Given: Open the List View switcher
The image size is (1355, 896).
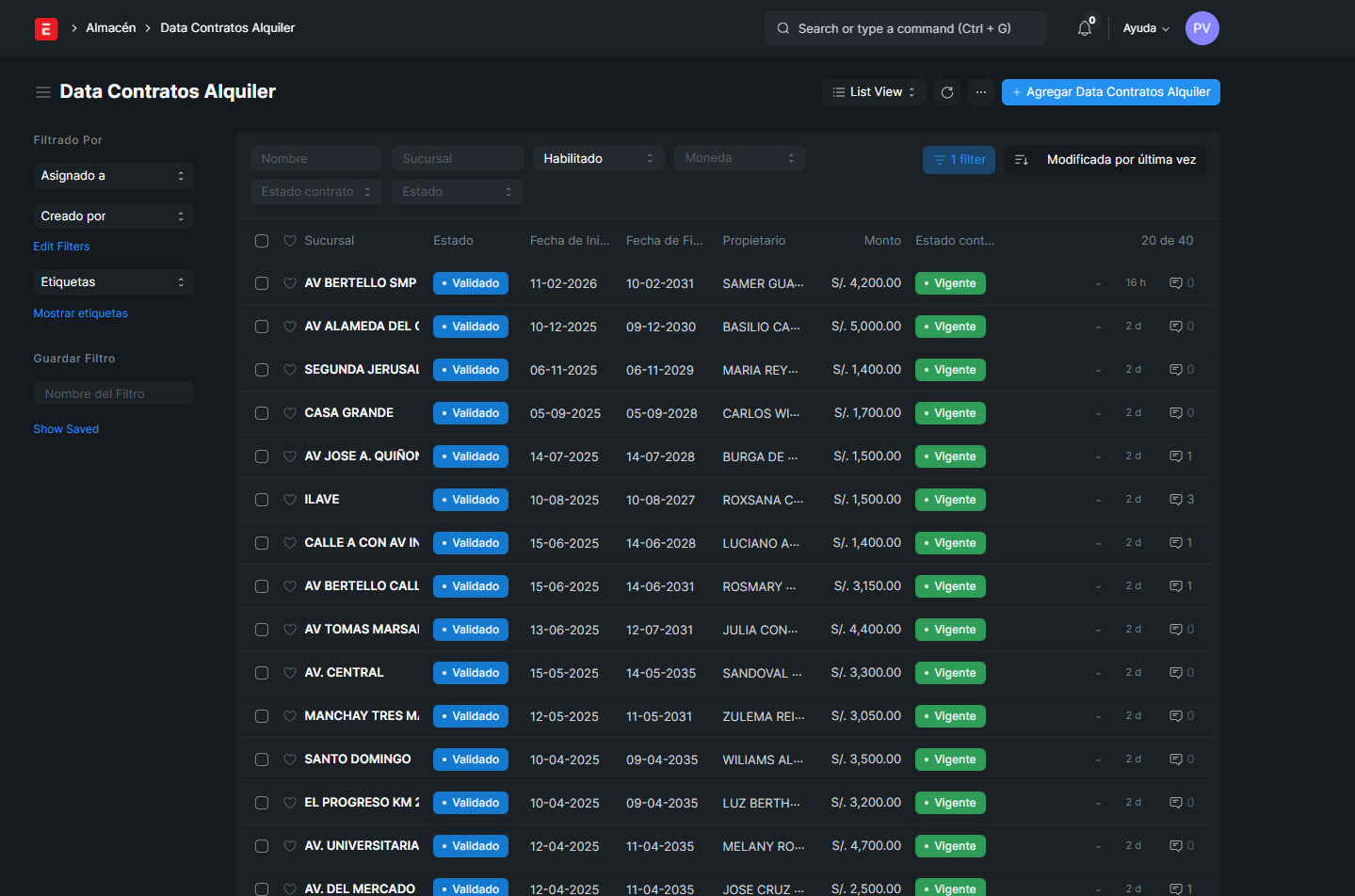Looking at the screenshot, I should 874,92.
